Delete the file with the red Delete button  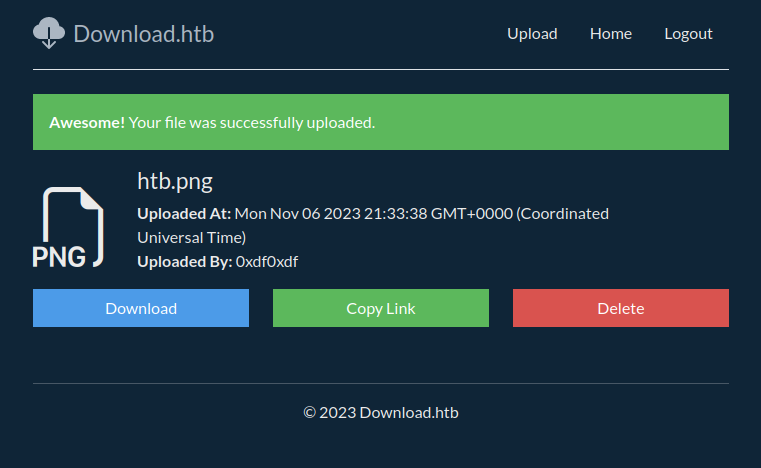tap(620, 308)
